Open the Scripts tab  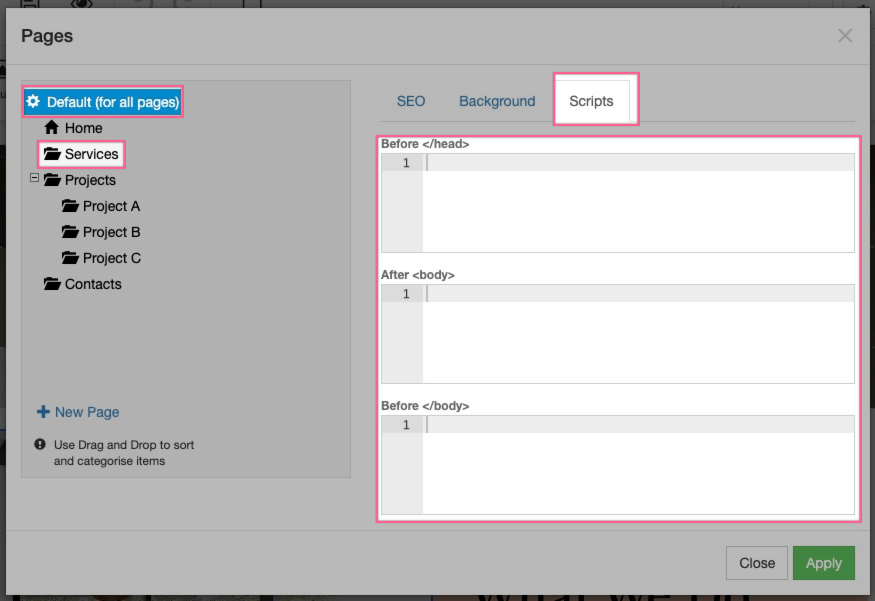(591, 101)
